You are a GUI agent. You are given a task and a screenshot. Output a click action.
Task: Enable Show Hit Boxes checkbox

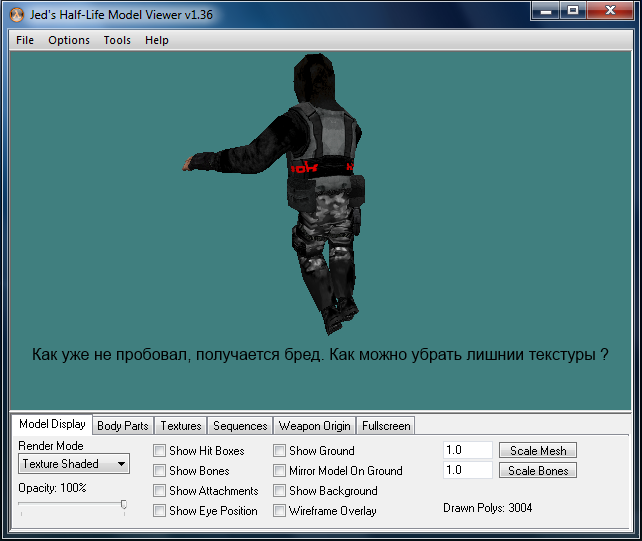159,451
